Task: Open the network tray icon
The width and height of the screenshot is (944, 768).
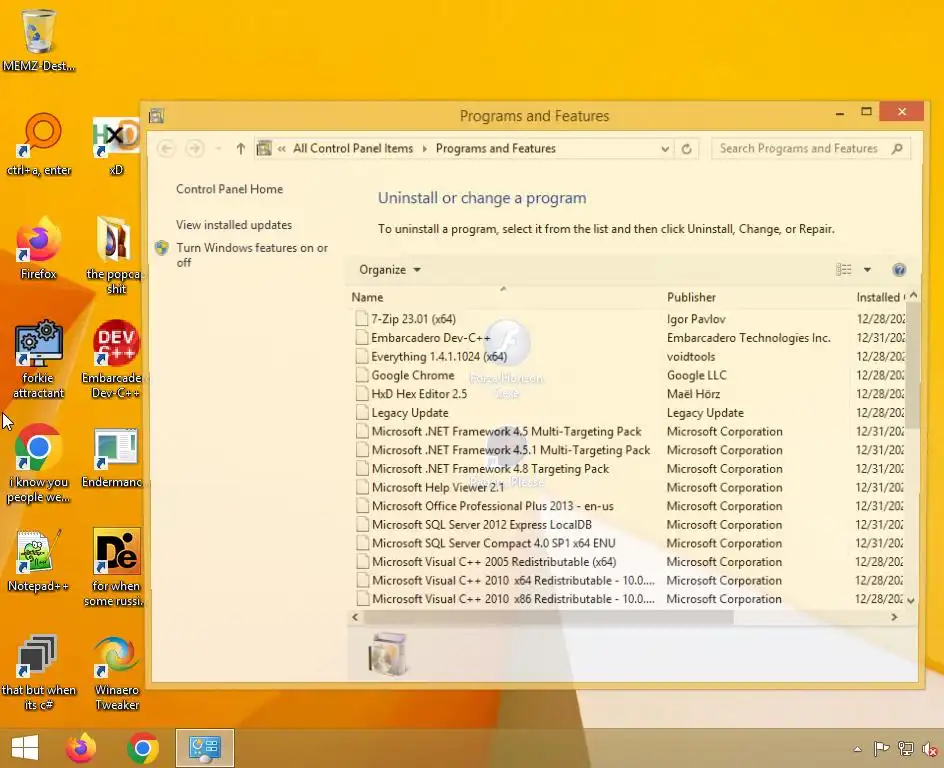Action: tap(905, 749)
